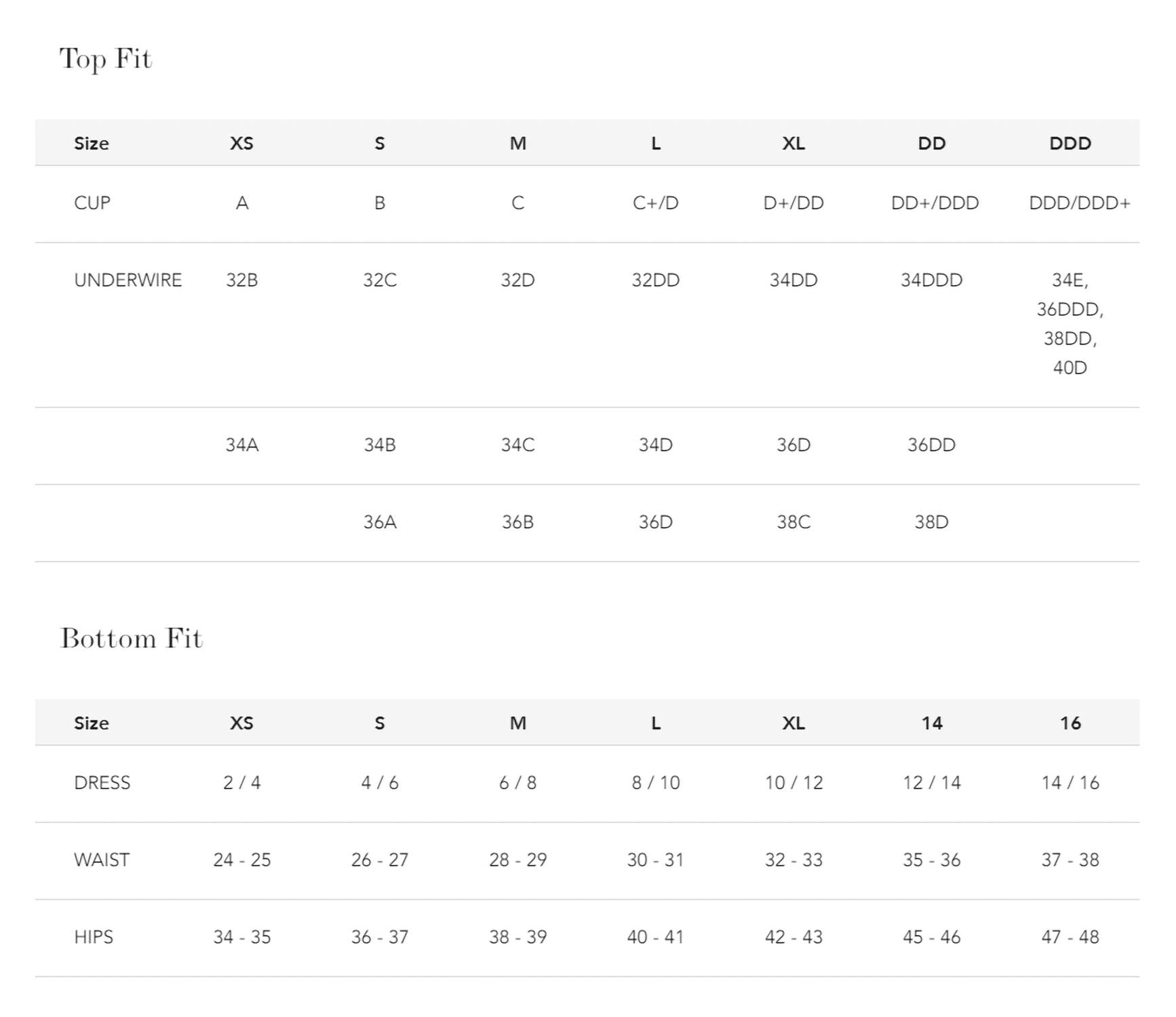Click the 47 - 48 hips cell
This screenshot has width=1176, height=1017.
[1070, 938]
